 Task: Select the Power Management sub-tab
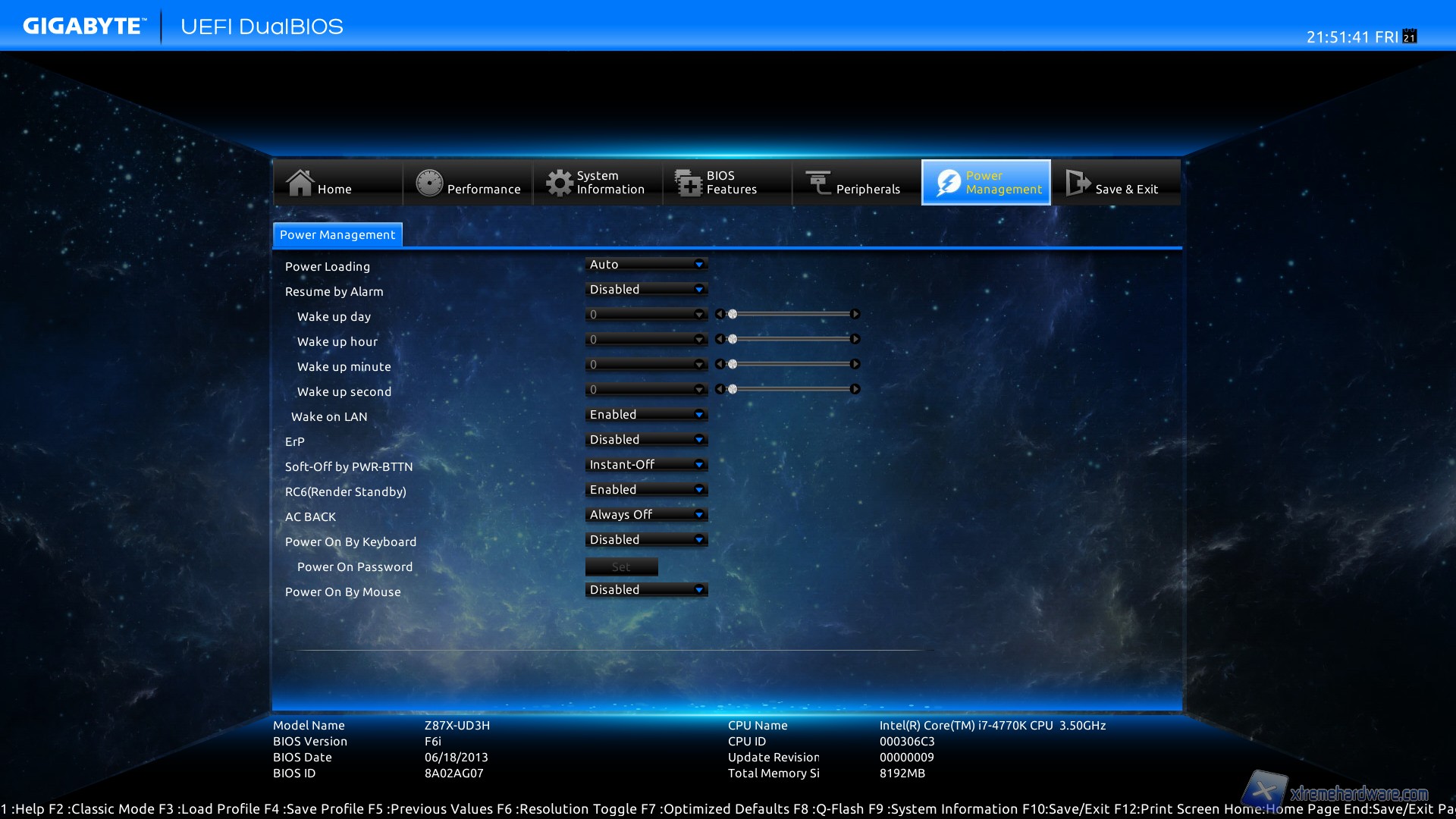337,235
